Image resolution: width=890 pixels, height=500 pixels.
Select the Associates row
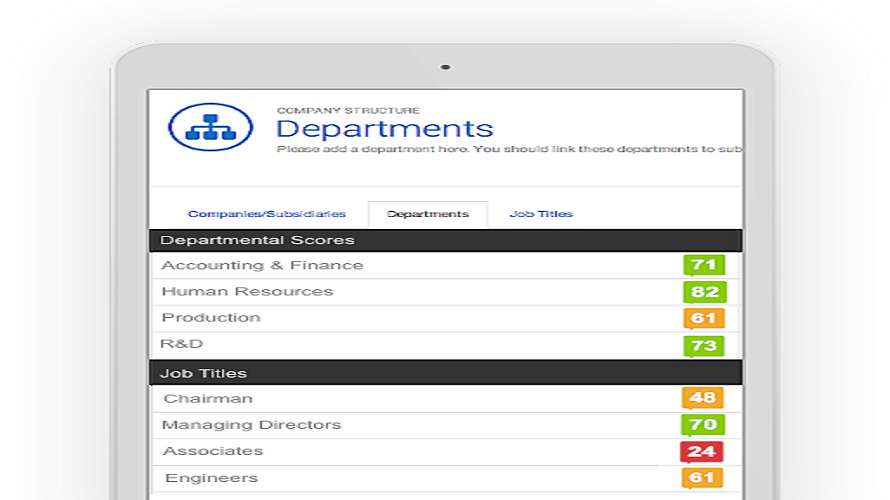click(446, 452)
